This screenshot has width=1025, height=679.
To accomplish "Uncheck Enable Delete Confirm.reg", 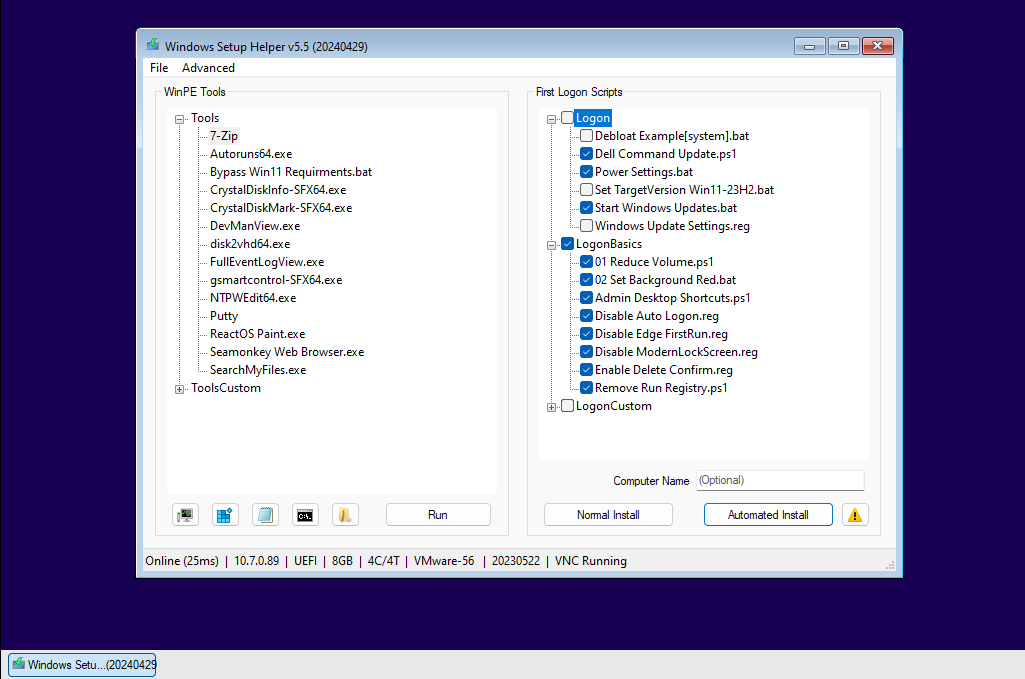I will (586, 369).
